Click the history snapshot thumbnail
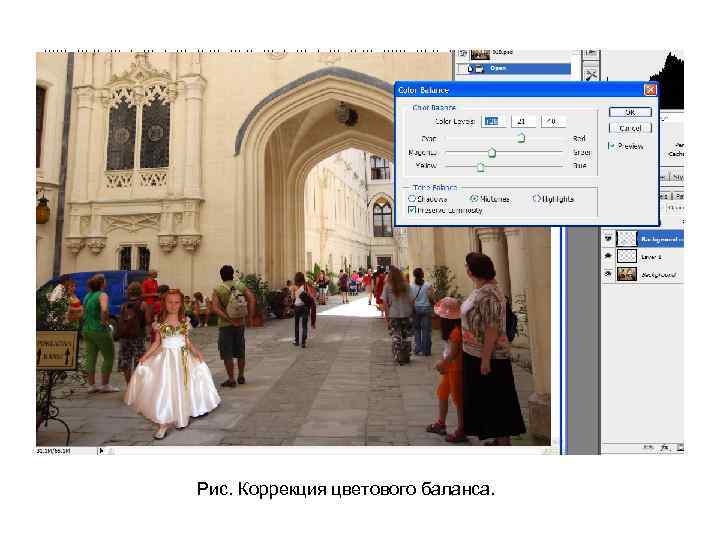 [480, 55]
